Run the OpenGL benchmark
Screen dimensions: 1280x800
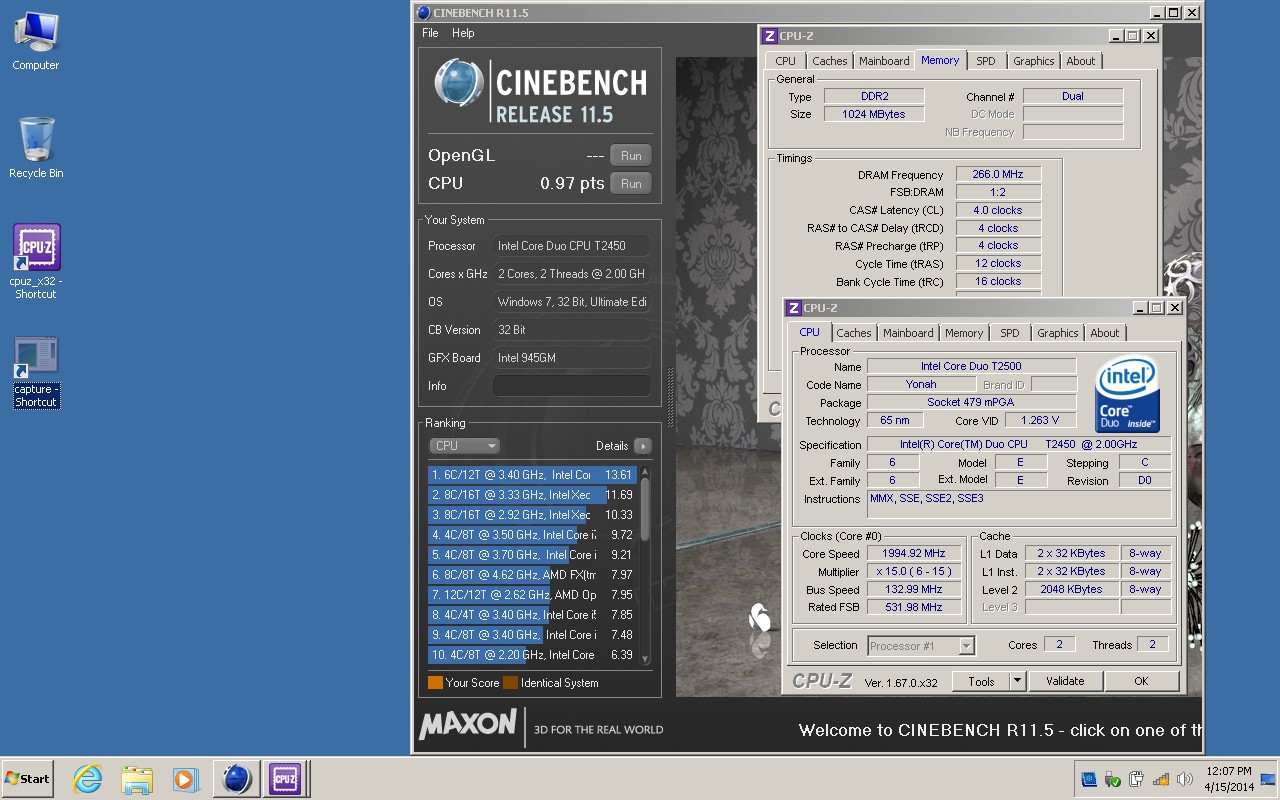coord(631,155)
